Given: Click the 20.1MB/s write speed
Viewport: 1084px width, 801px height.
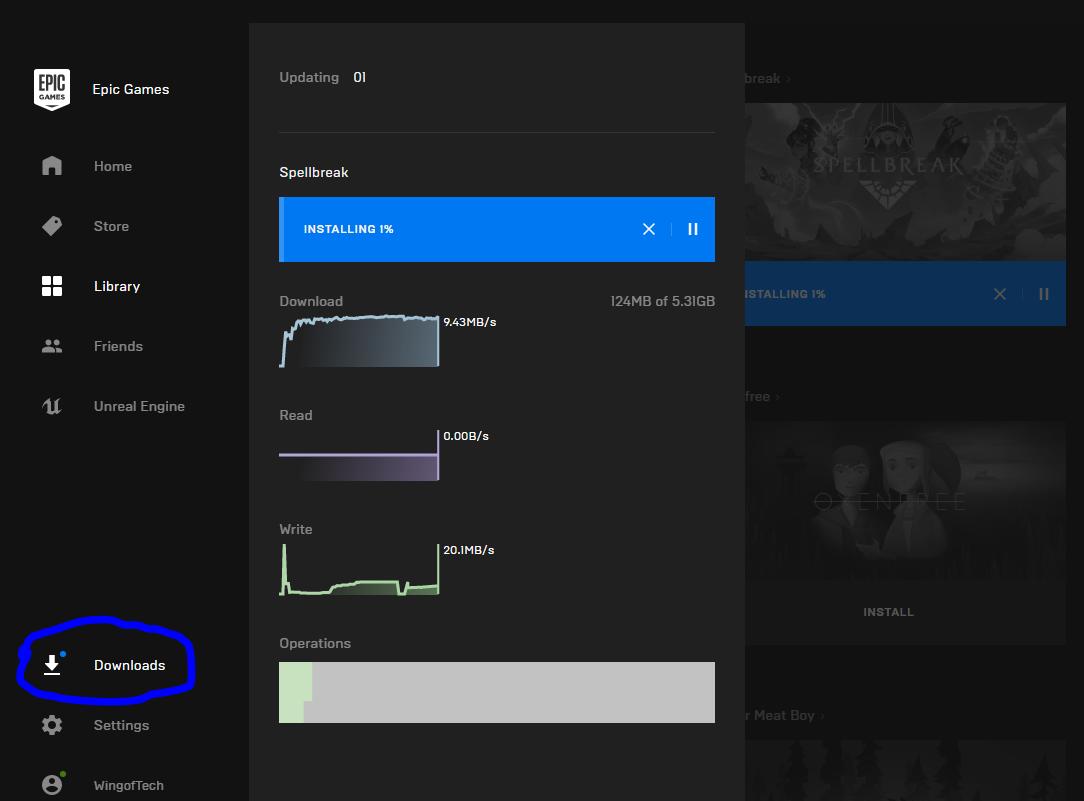Looking at the screenshot, I should [469, 550].
